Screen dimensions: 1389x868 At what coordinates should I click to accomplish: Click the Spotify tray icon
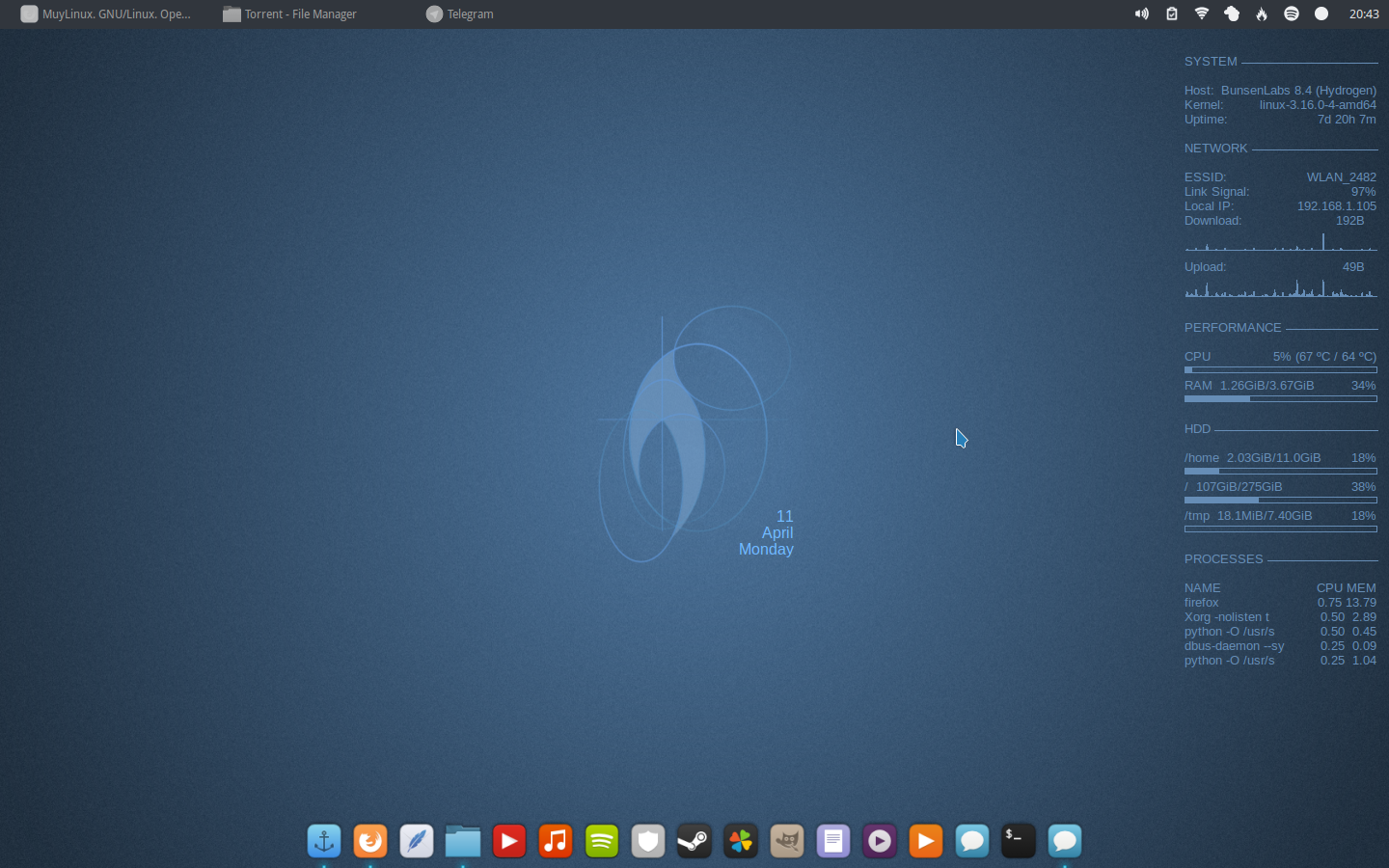1292,14
